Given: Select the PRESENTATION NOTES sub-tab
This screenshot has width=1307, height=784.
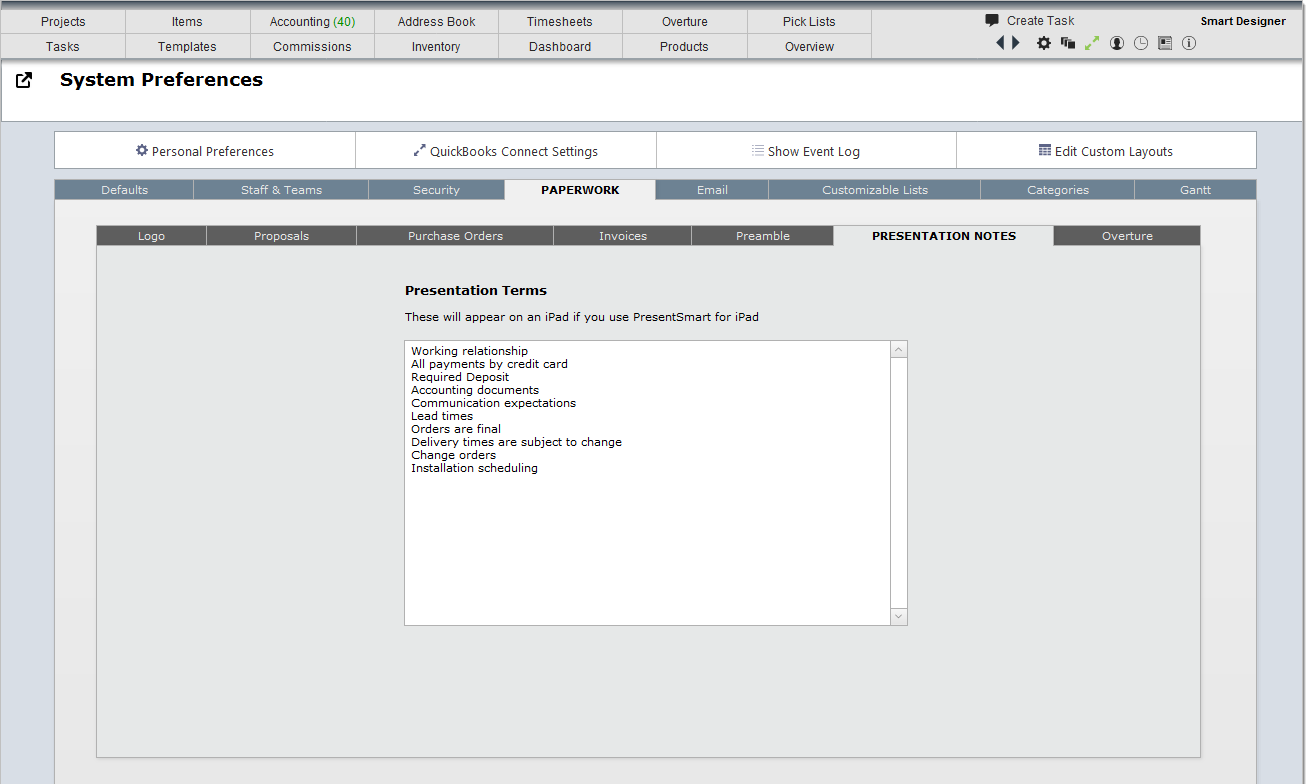Looking at the screenshot, I should [x=944, y=236].
